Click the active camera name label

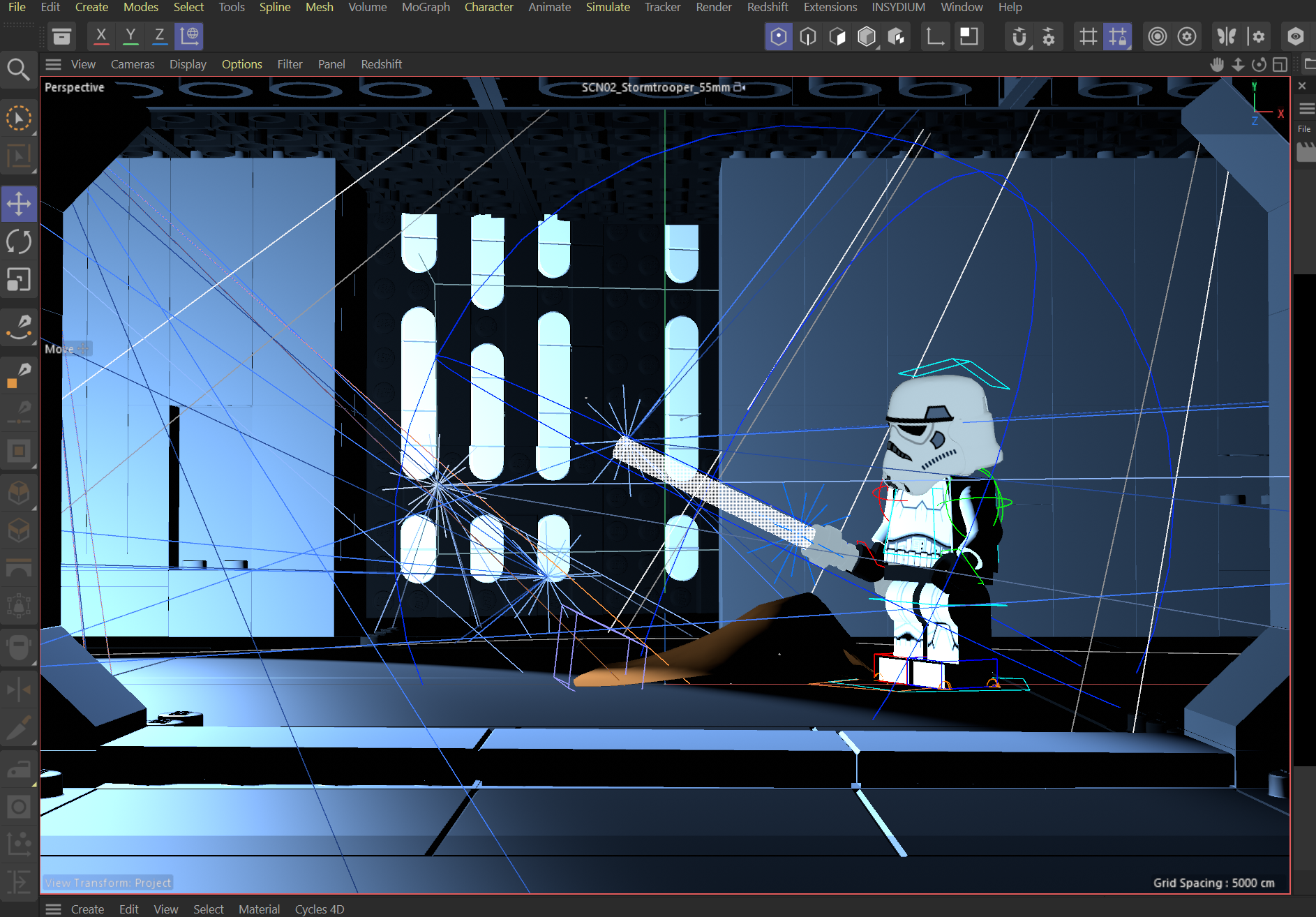coord(656,87)
